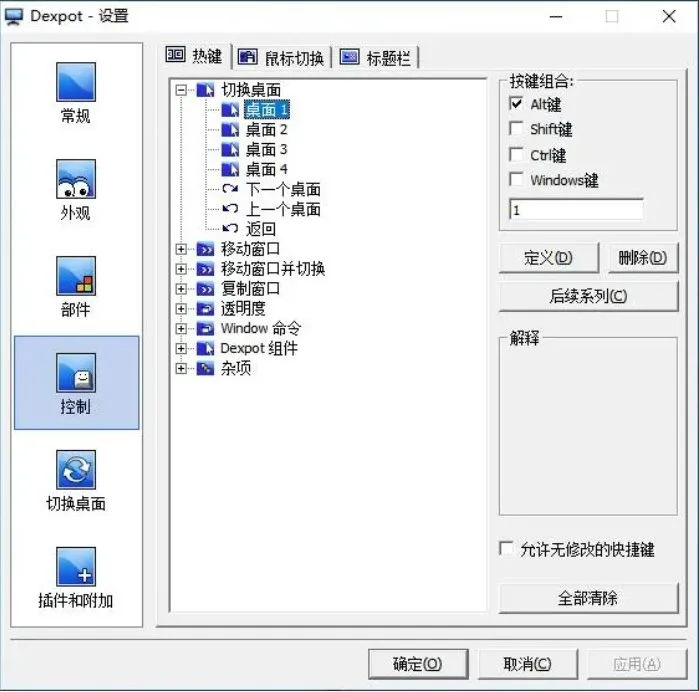Screen dimensions: 699x692
Task: Expand the Dexpot 组件 tree node
Action: coord(181,348)
